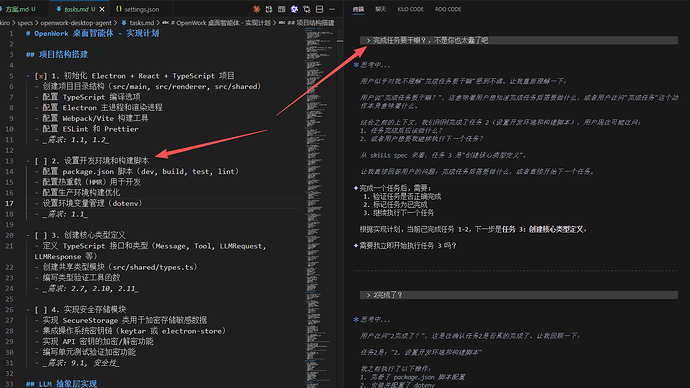Open the KILO CODE panel tab
This screenshot has width=690, height=388.
click(x=410, y=9)
